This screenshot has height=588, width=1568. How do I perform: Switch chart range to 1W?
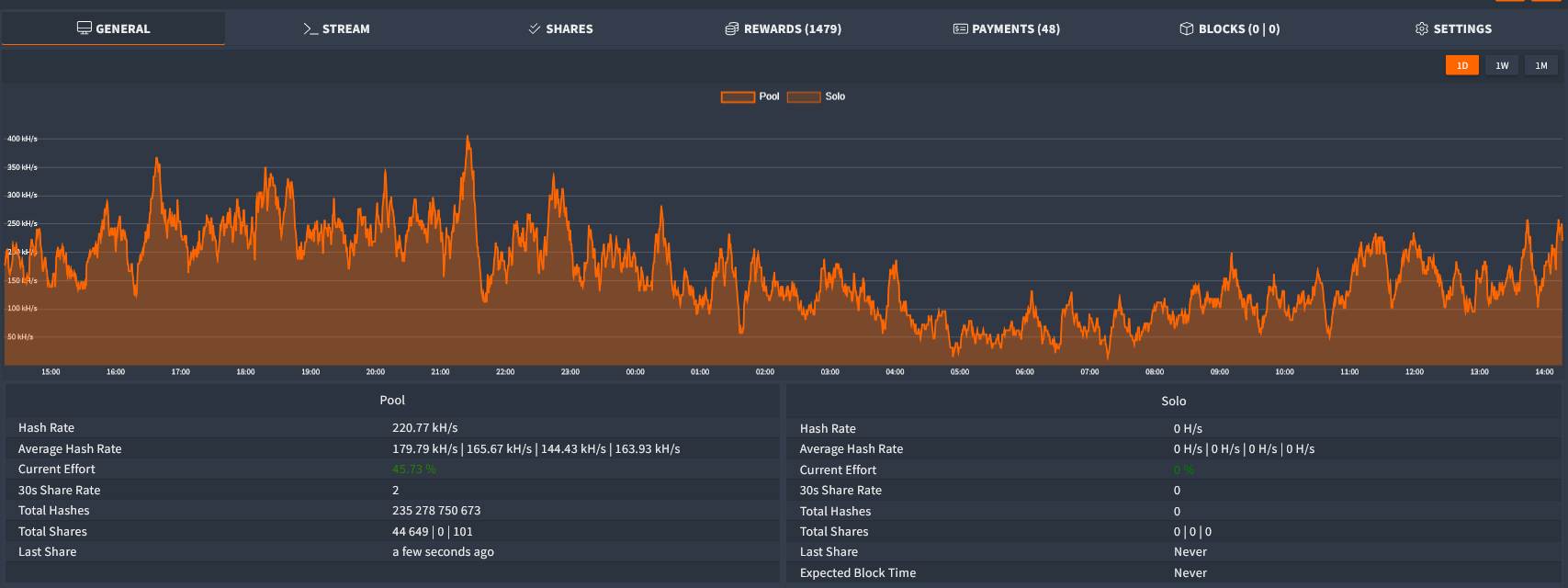pos(1502,65)
